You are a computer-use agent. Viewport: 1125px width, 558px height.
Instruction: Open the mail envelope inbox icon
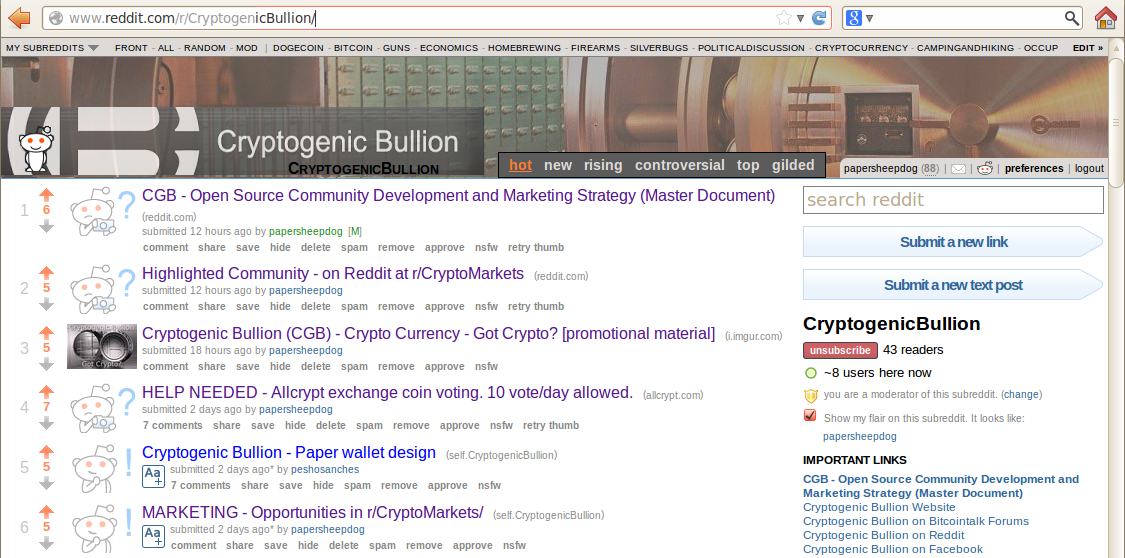pyautogui.click(x=958, y=169)
